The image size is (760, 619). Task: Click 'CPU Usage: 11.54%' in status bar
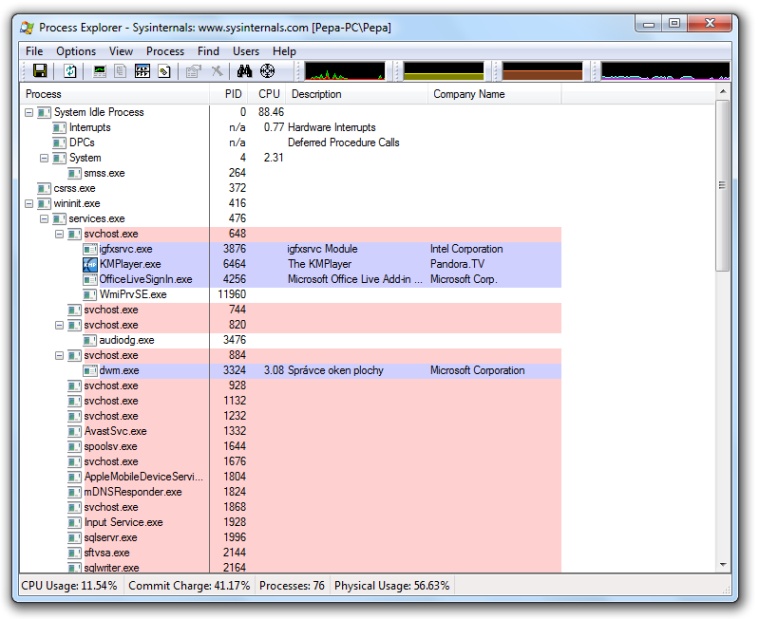[x=69, y=586]
